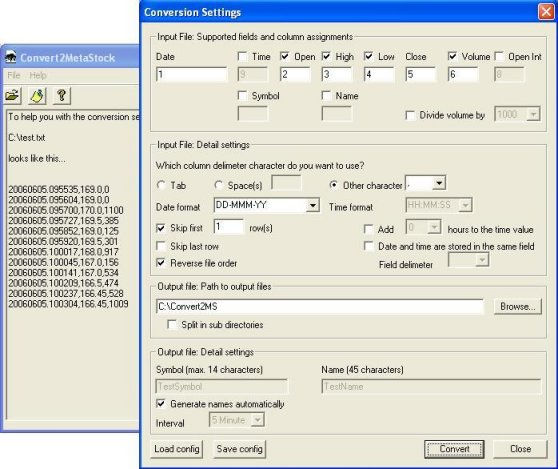Click the Save config button
The width and height of the screenshot is (558, 469).
point(239,449)
